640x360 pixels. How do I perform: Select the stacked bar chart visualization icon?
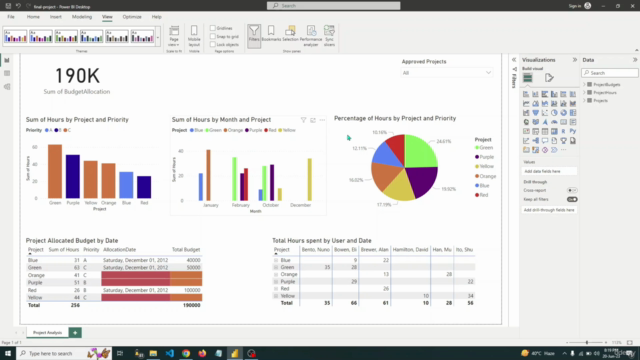(x=526, y=94)
